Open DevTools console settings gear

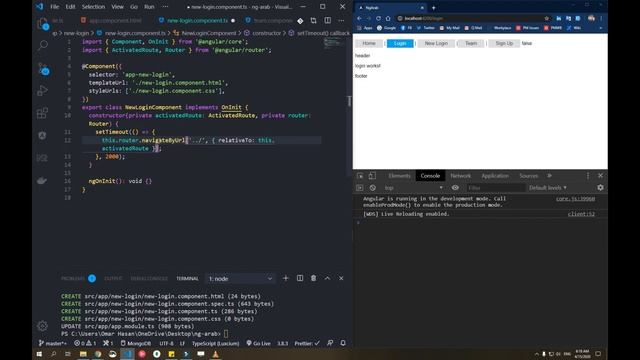pyautogui.click(x=600, y=188)
